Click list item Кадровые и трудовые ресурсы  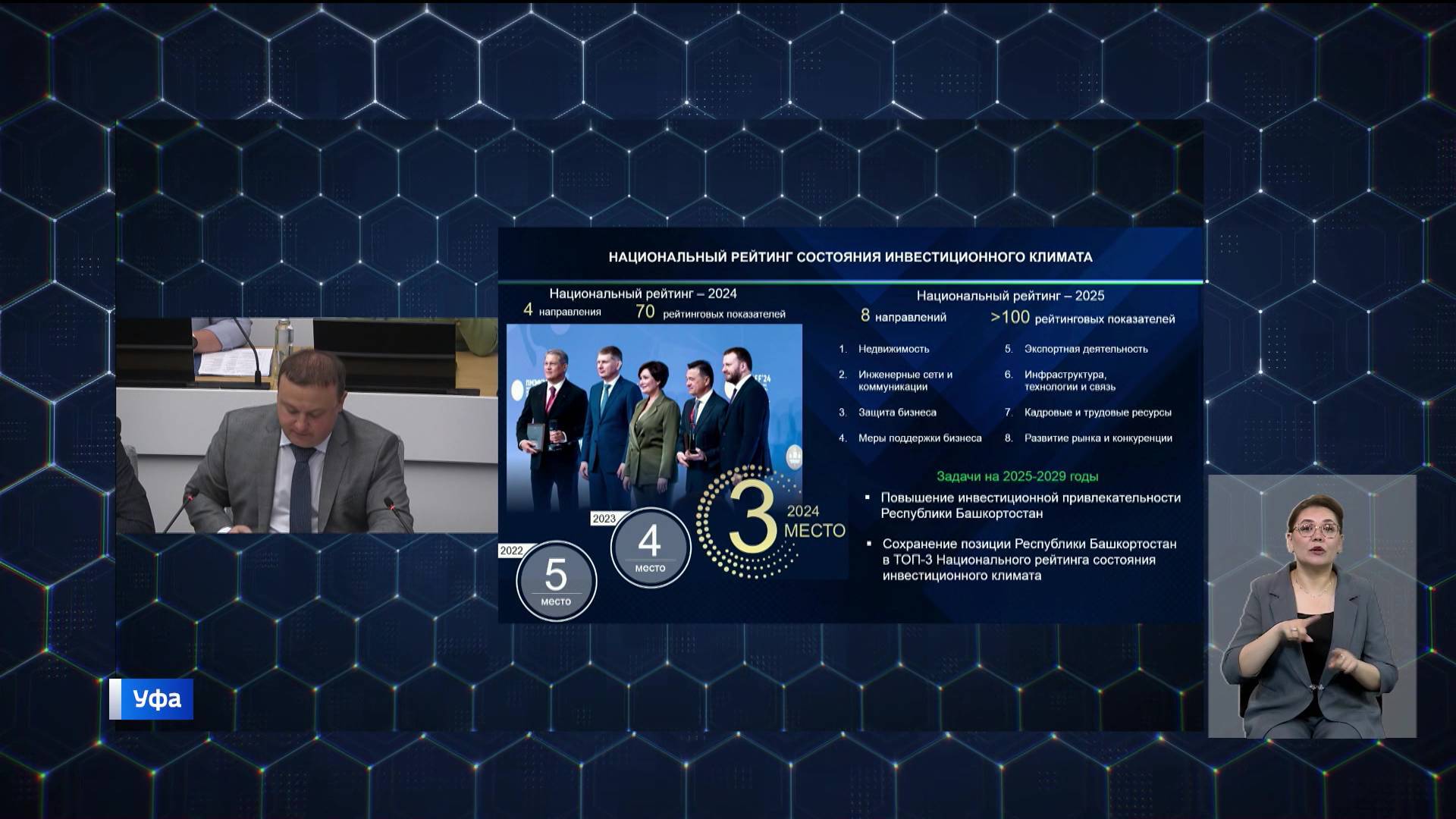click(1097, 413)
